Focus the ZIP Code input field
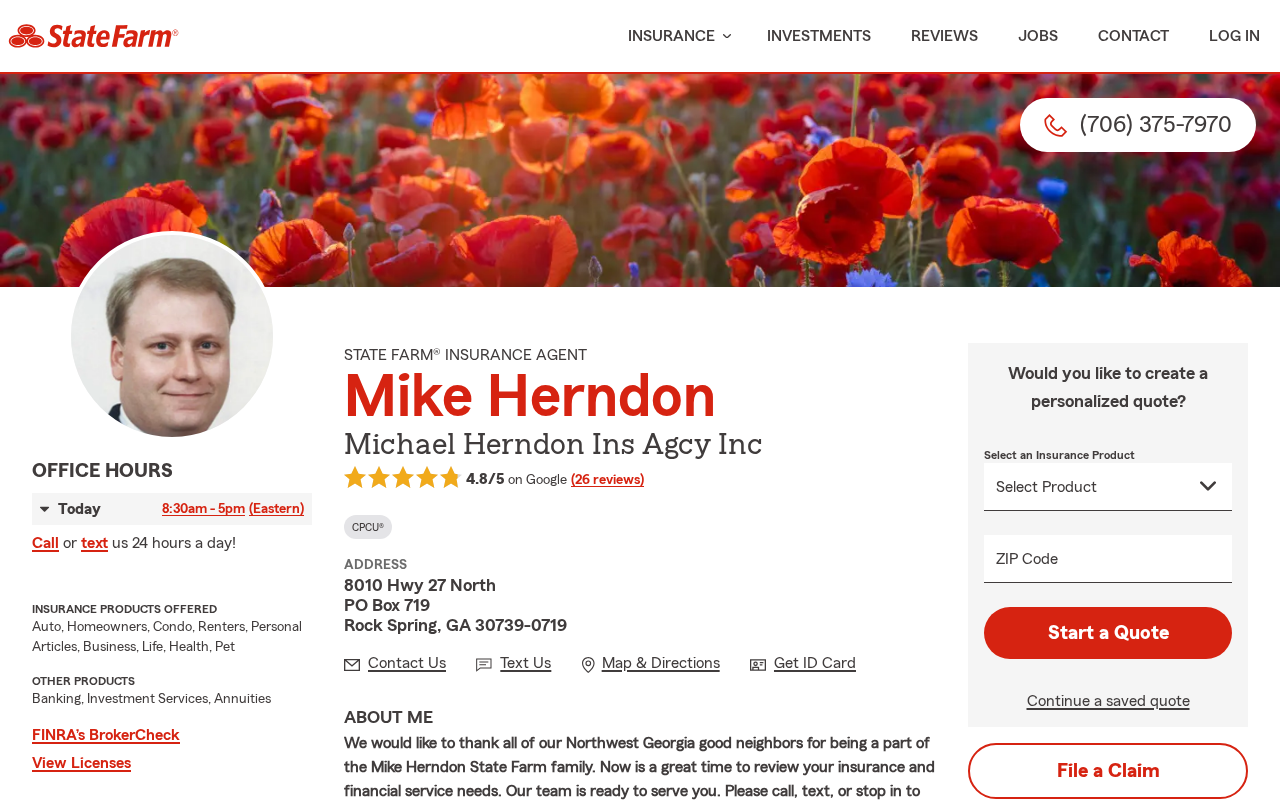This screenshot has height=800, width=1280. (1108, 559)
